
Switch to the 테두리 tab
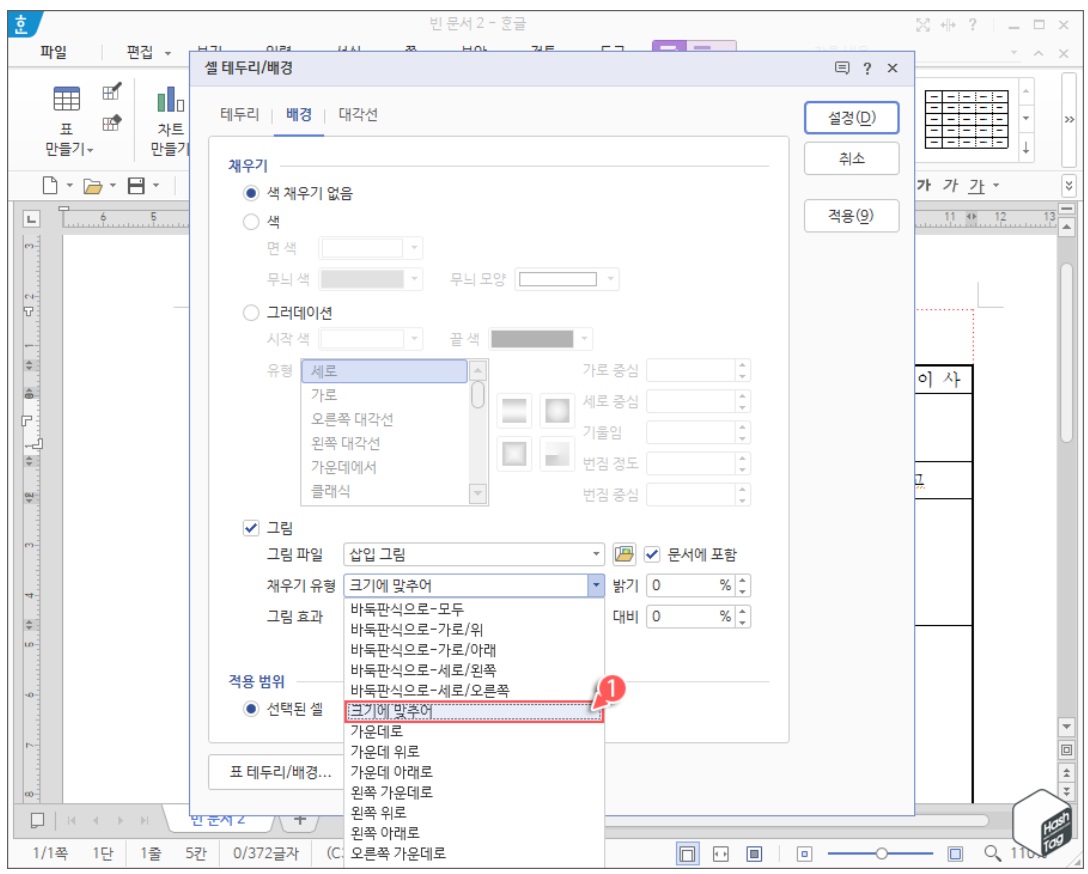click(x=239, y=114)
